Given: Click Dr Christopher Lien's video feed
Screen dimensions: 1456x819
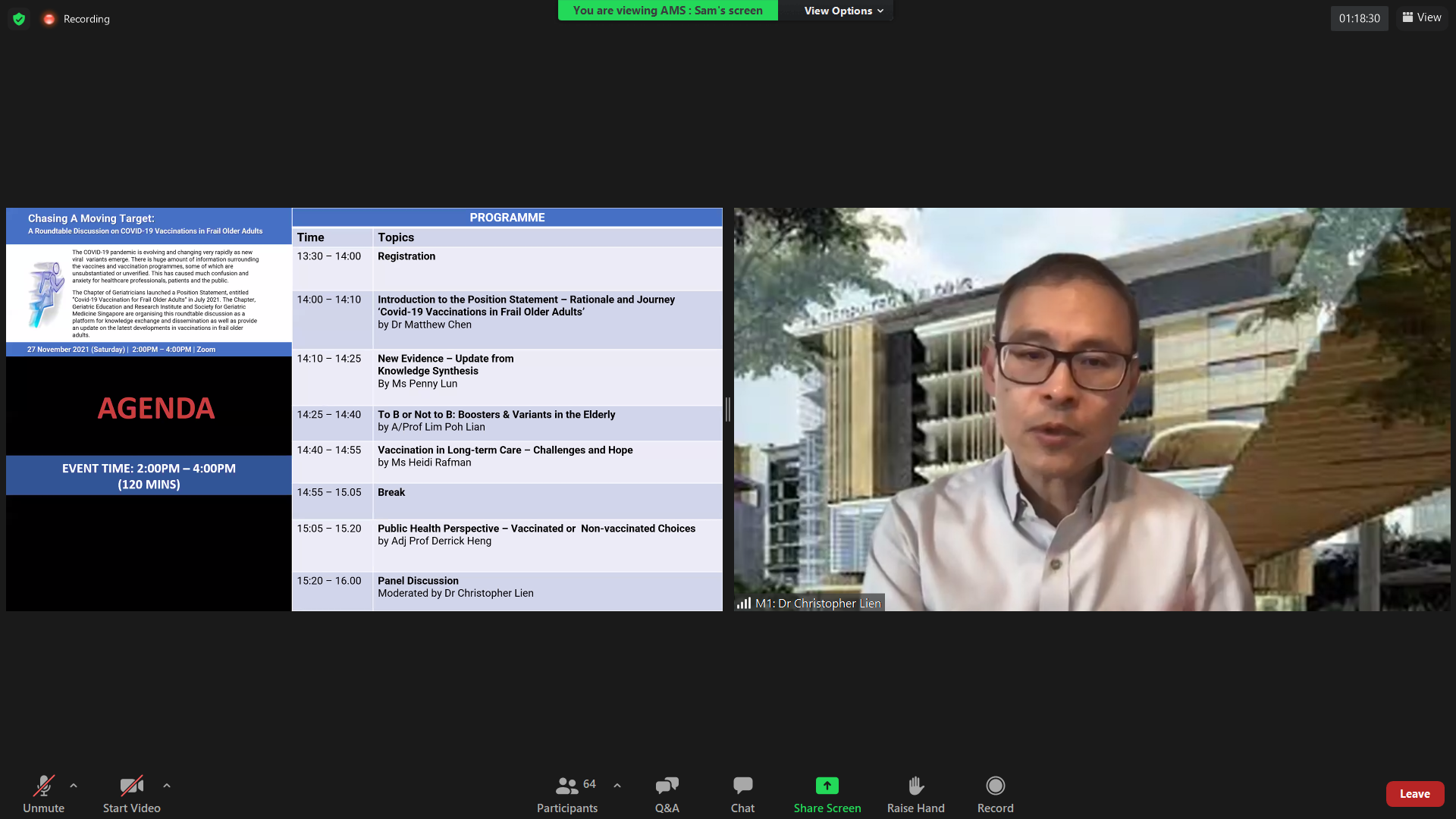Looking at the screenshot, I should pyautogui.click(x=1092, y=409).
